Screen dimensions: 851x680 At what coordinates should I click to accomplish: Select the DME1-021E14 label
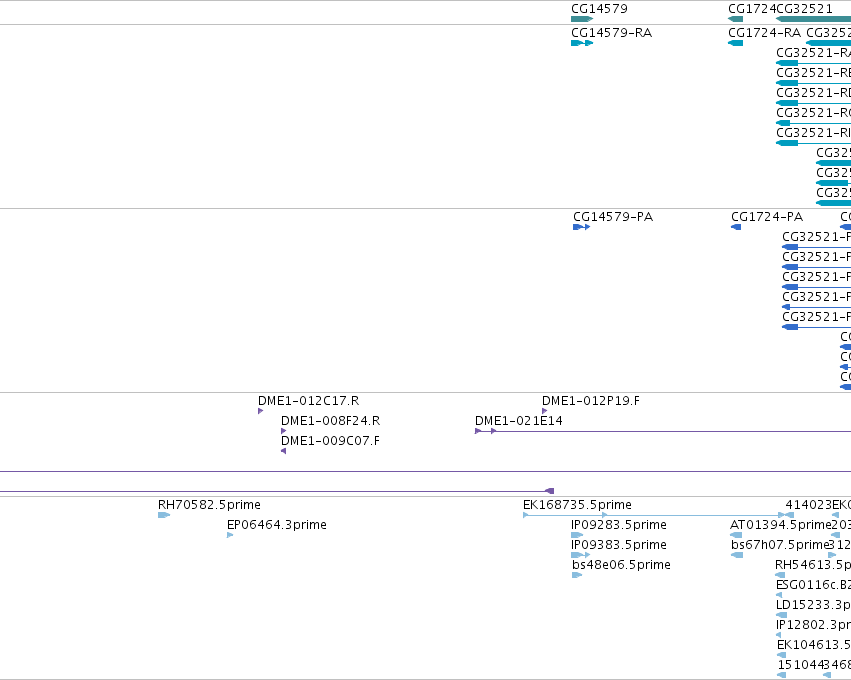[519, 421]
